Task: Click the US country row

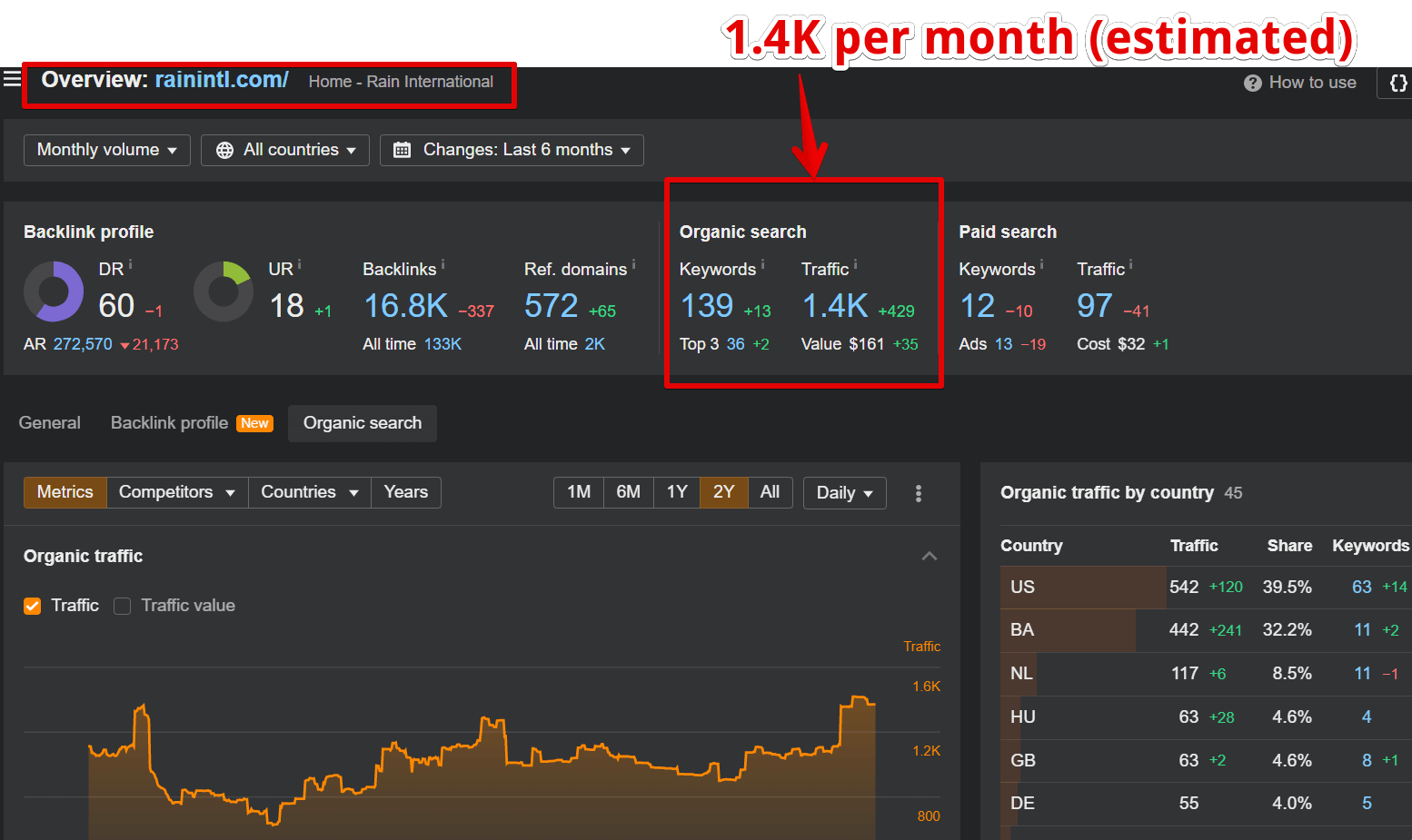Action: click(x=1206, y=588)
